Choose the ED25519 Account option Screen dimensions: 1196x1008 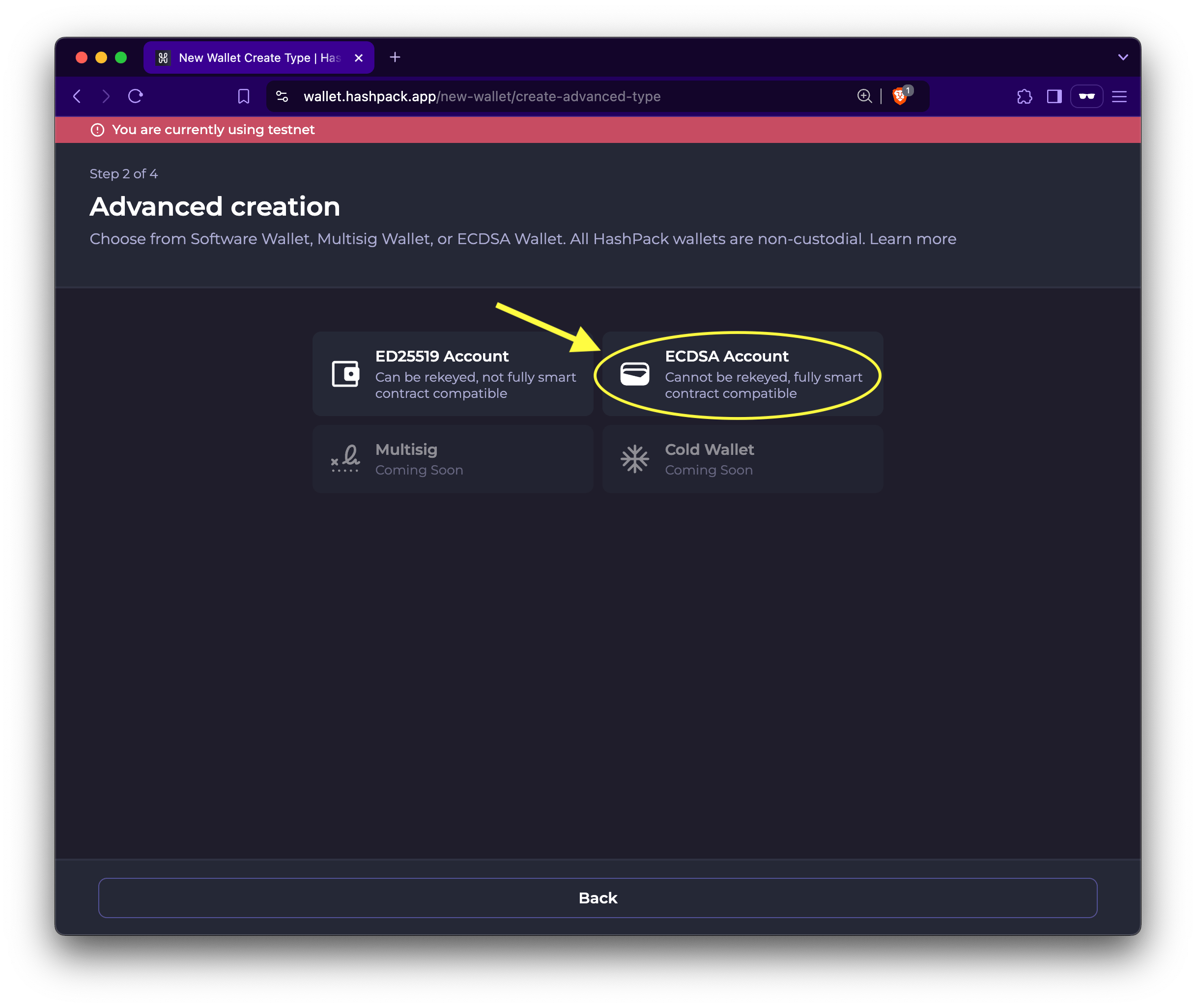click(x=453, y=374)
